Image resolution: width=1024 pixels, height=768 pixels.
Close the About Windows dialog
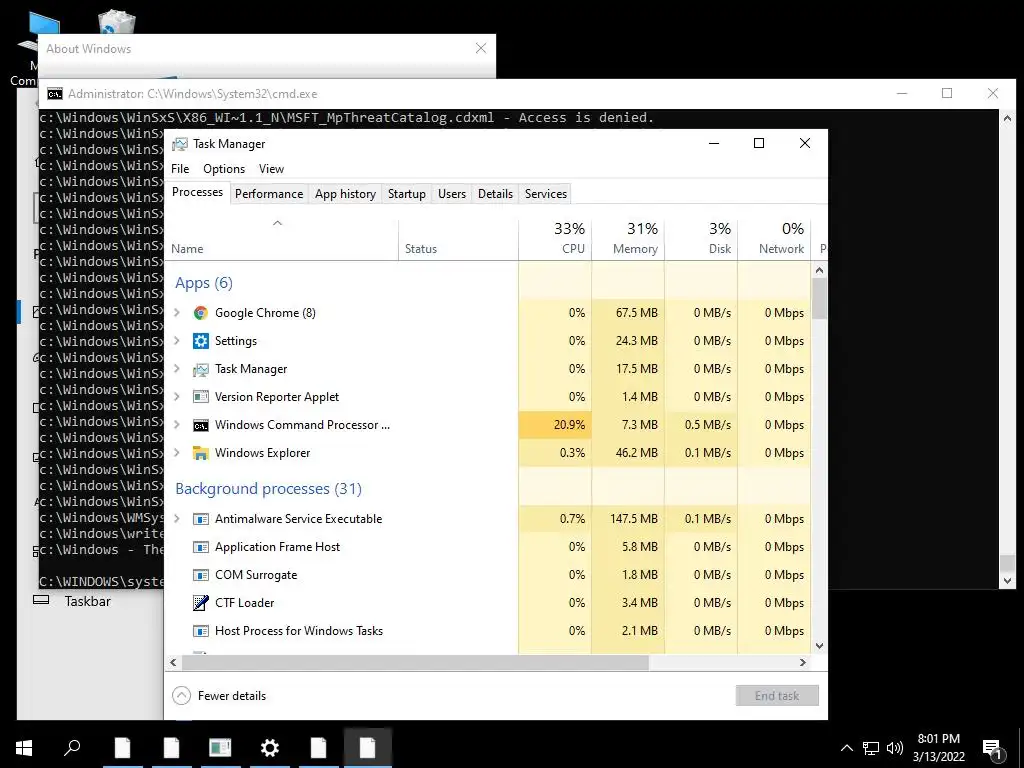tap(481, 49)
